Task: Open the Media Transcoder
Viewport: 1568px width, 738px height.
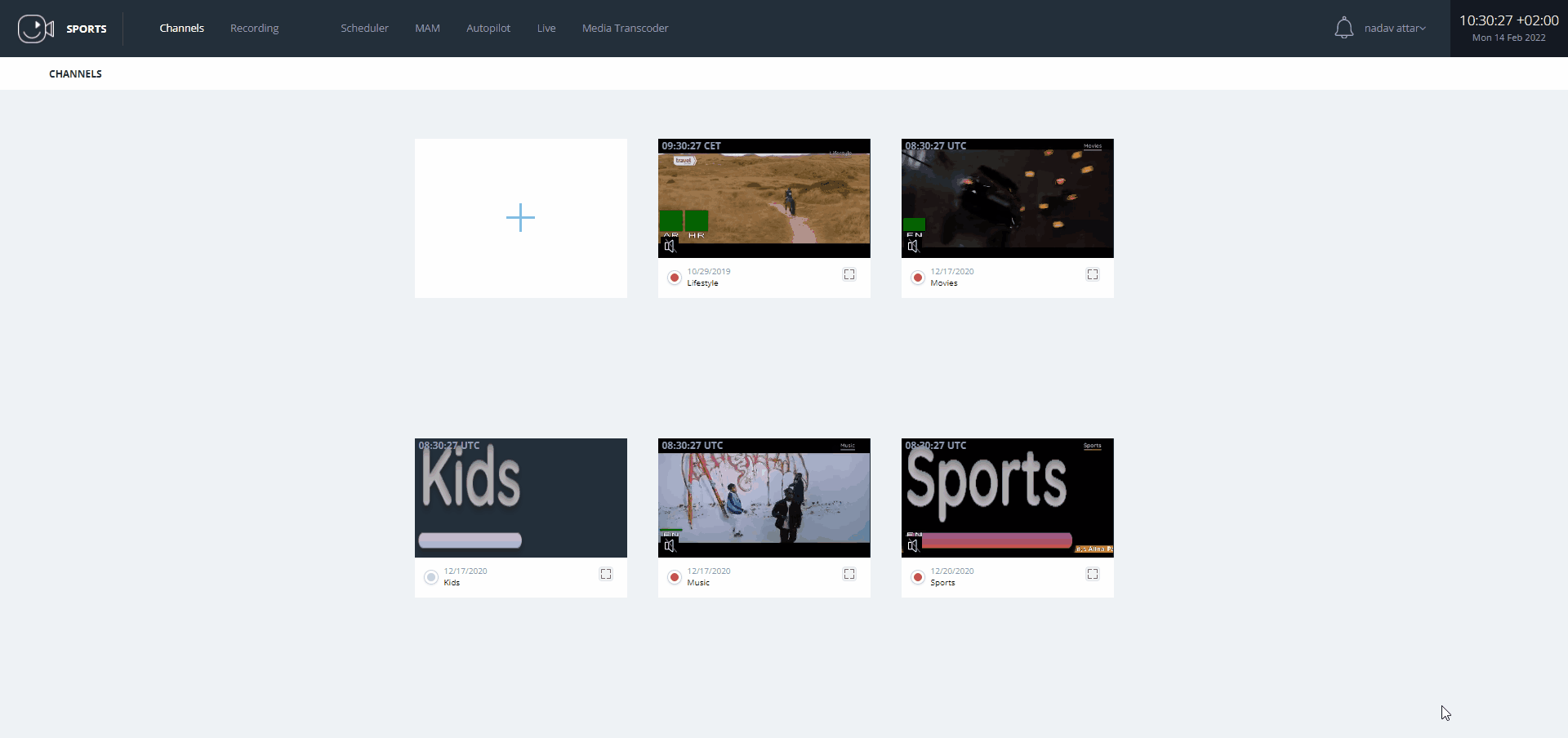Action: point(625,27)
